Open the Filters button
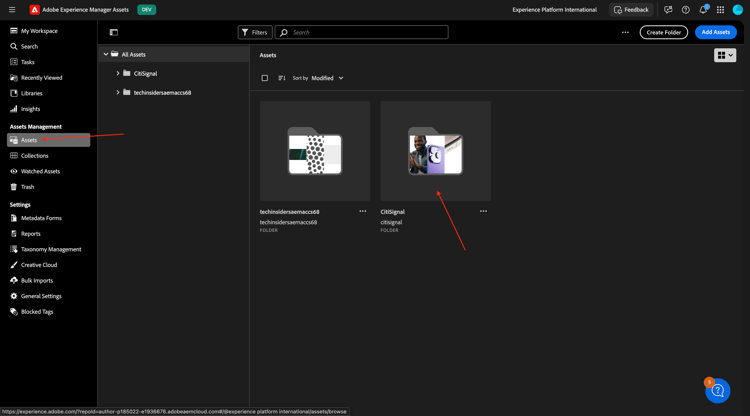750x416 pixels. (255, 33)
